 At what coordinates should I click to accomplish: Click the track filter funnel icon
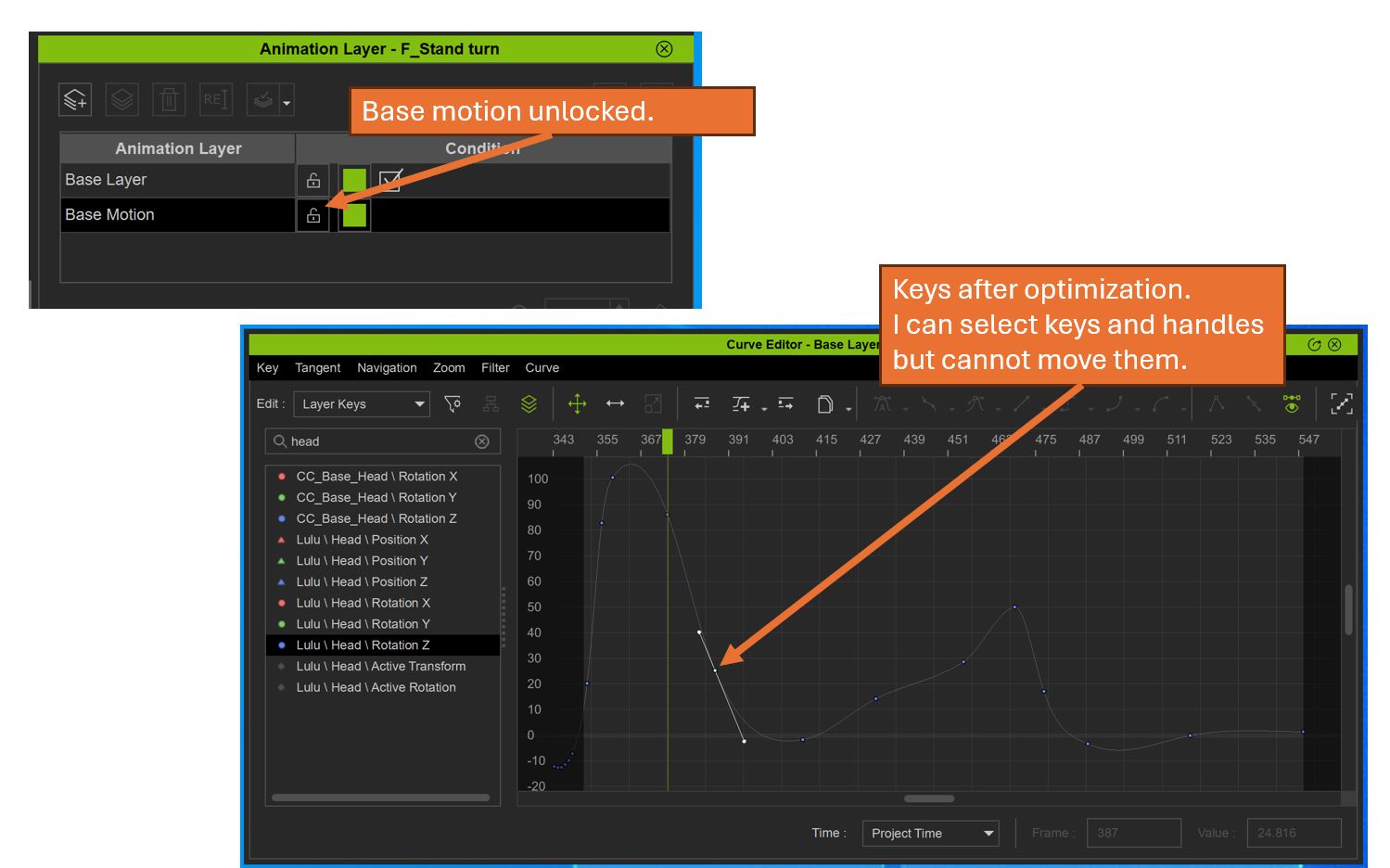tap(453, 403)
